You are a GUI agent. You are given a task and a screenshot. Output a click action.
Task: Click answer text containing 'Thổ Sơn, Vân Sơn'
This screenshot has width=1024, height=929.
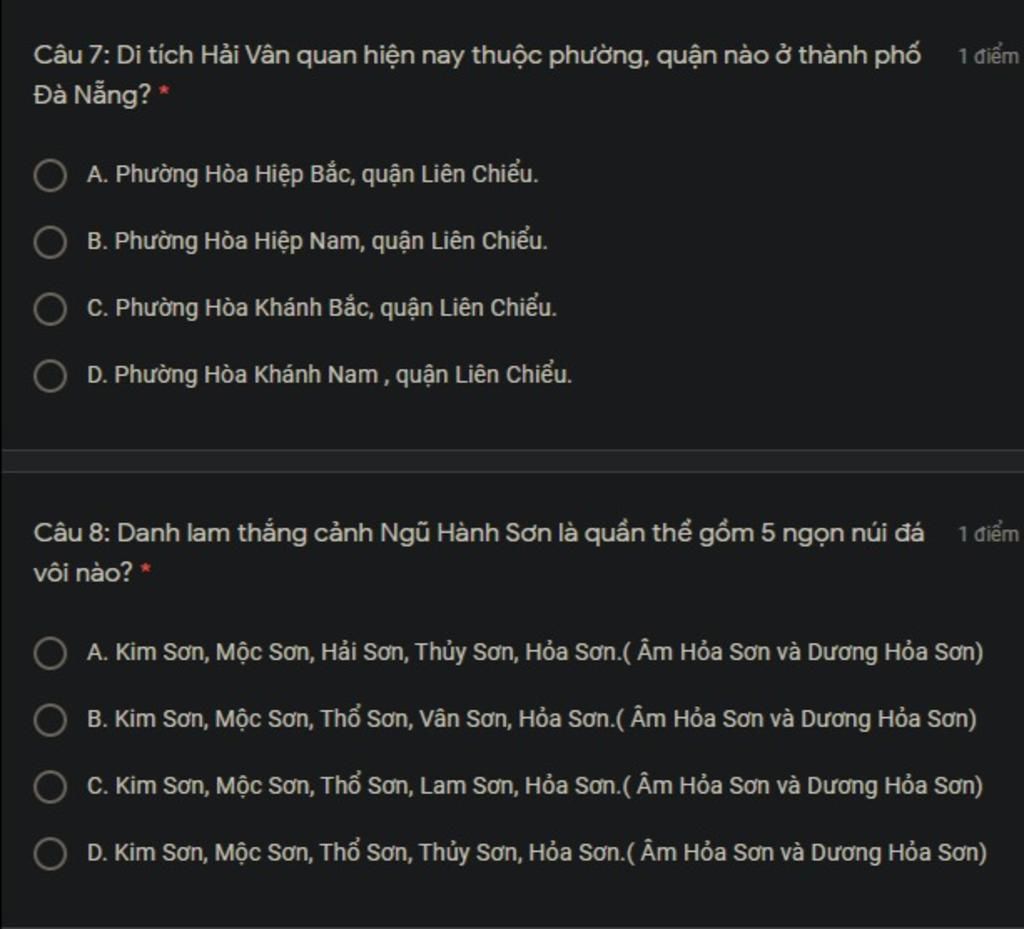pos(532,719)
